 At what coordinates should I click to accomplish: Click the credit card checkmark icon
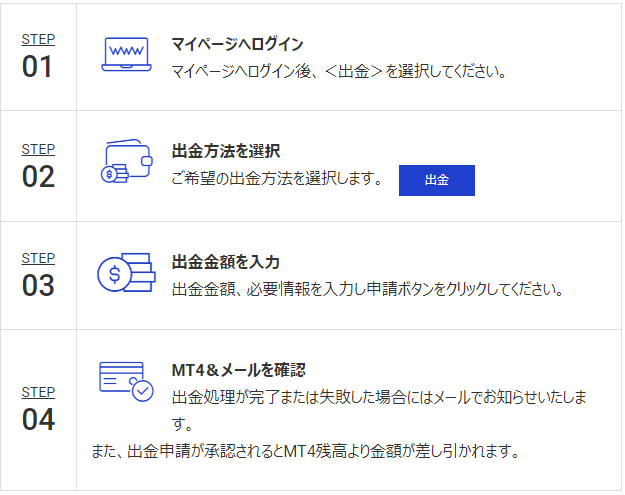125,380
